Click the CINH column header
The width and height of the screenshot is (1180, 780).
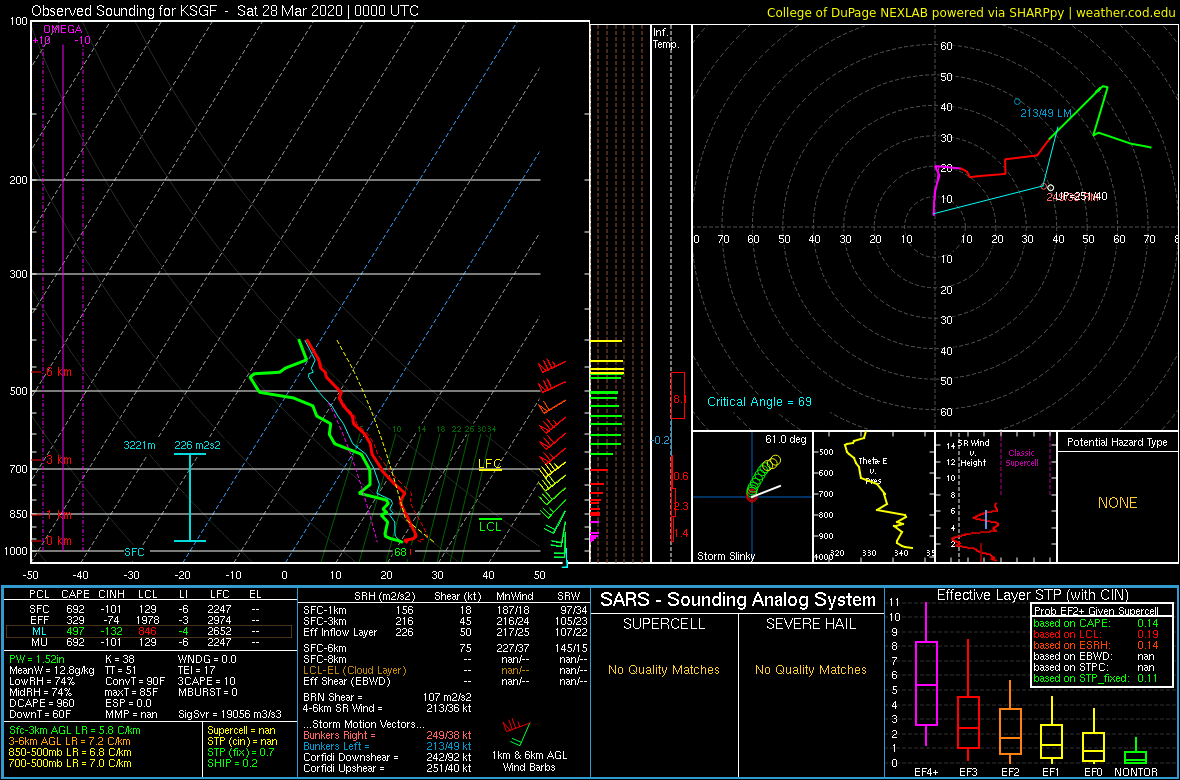click(x=110, y=595)
